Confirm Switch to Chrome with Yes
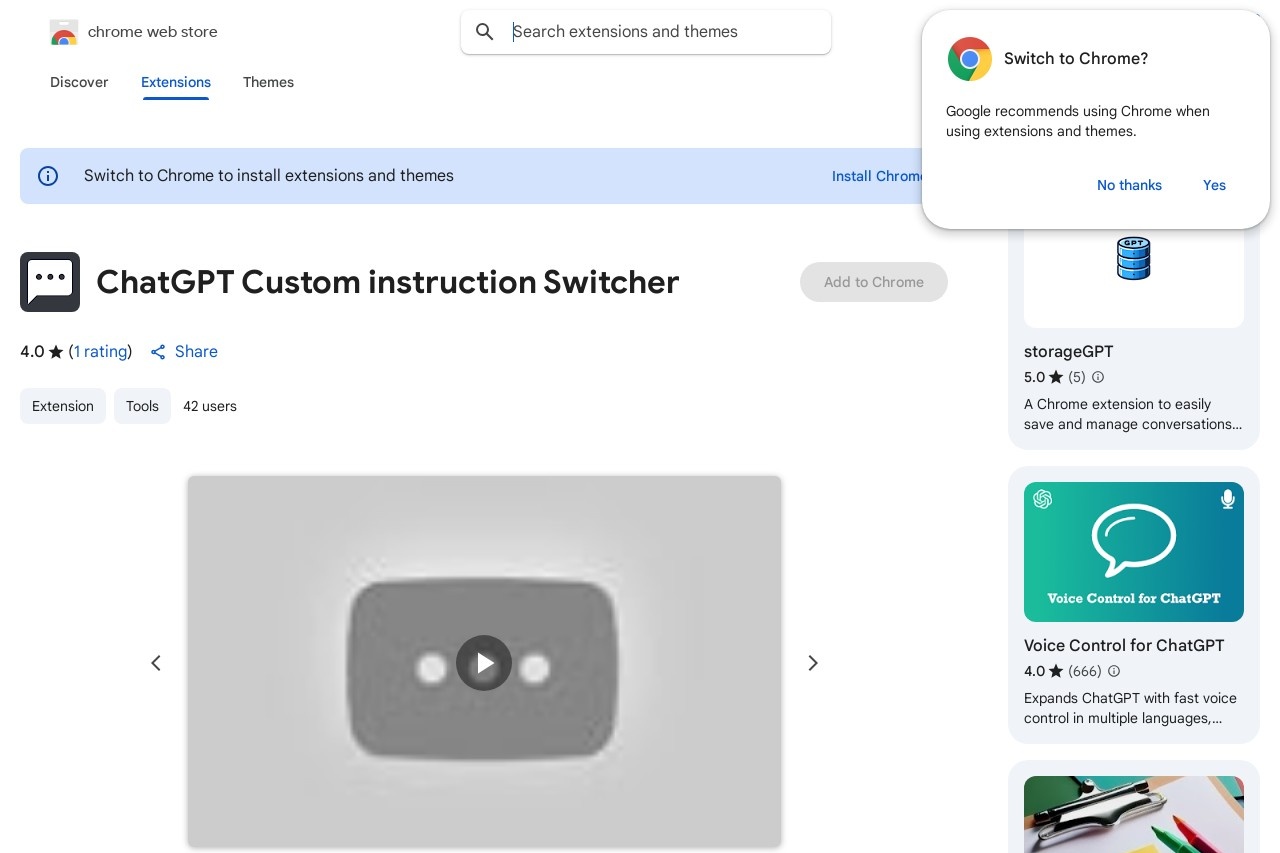Screen dimensions: 1280x853 (1214, 185)
